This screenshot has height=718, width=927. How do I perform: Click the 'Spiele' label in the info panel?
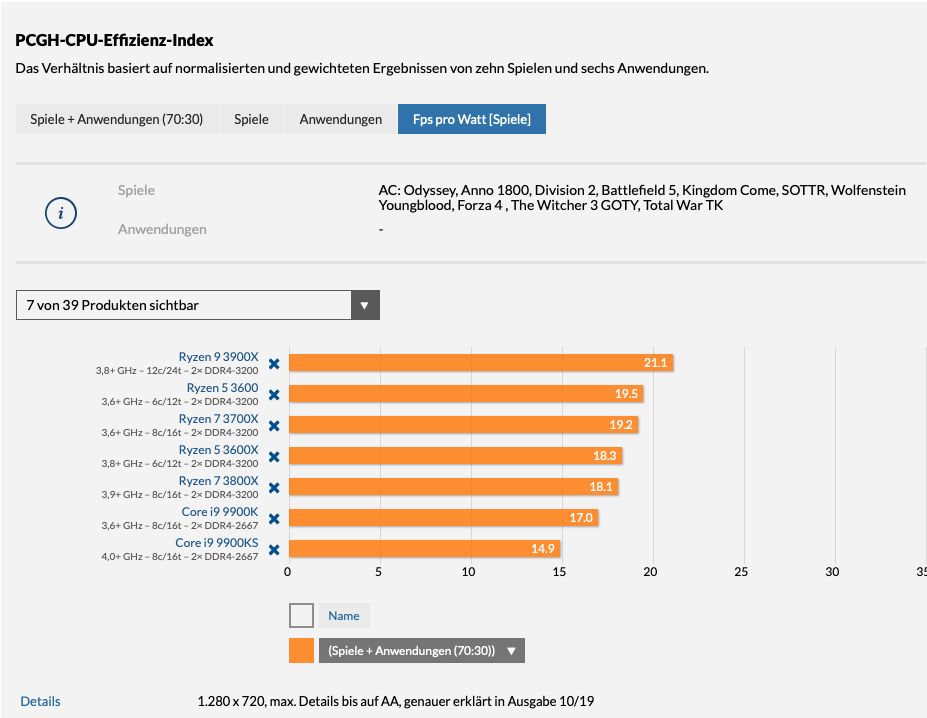(136, 190)
